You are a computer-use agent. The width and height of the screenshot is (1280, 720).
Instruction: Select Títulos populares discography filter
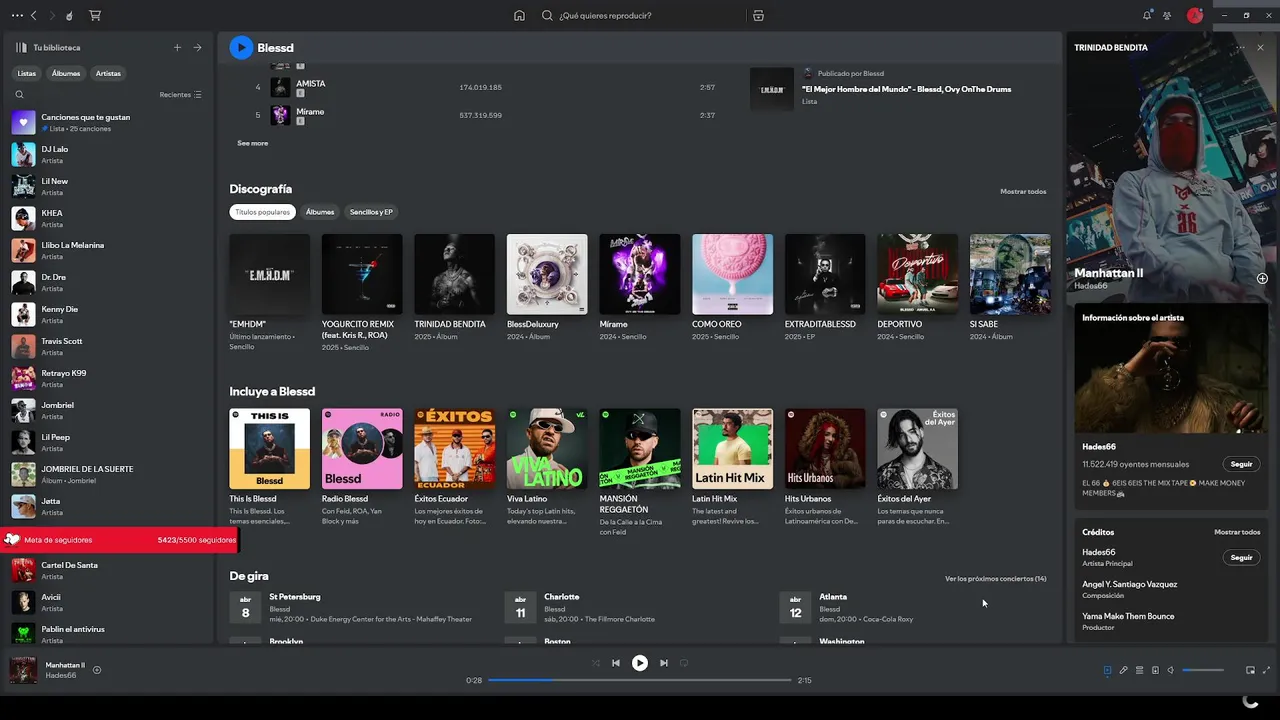263,212
